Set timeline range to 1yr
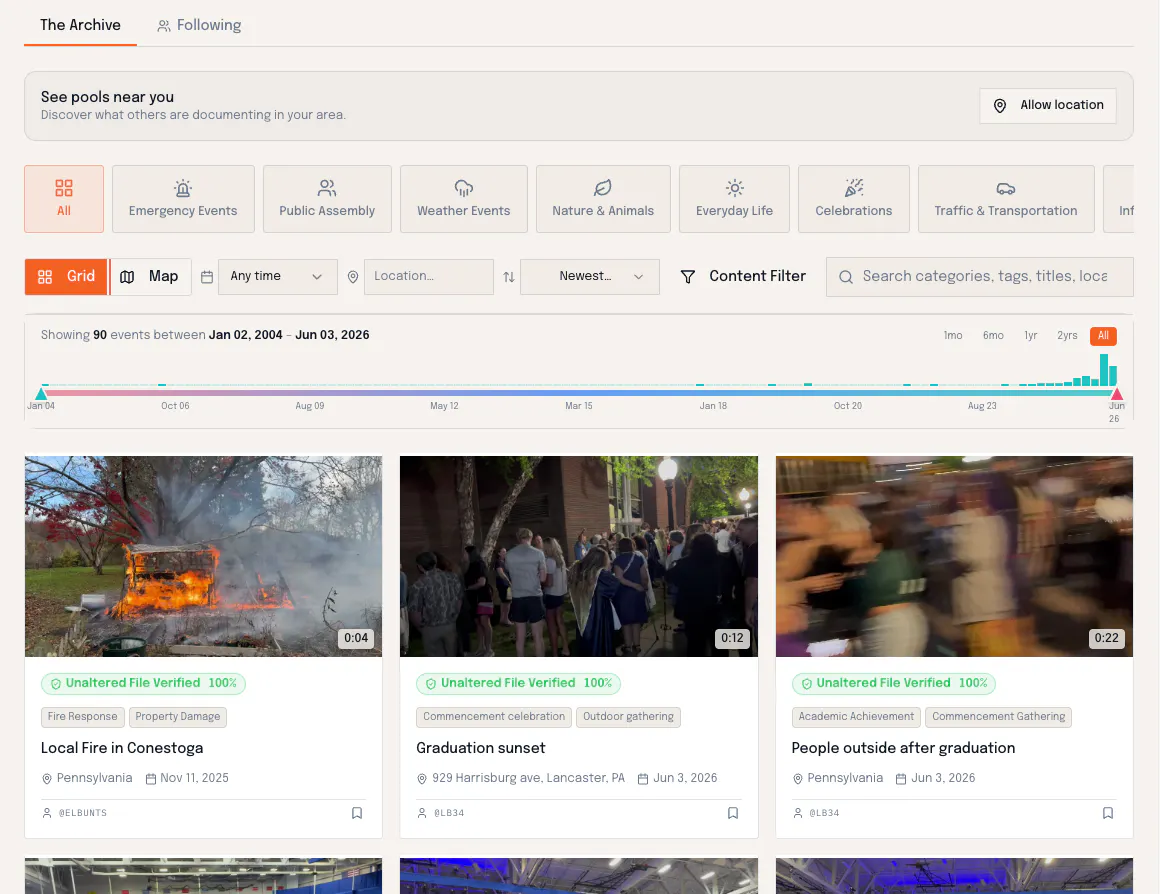This screenshot has height=894, width=1160. (x=1031, y=336)
